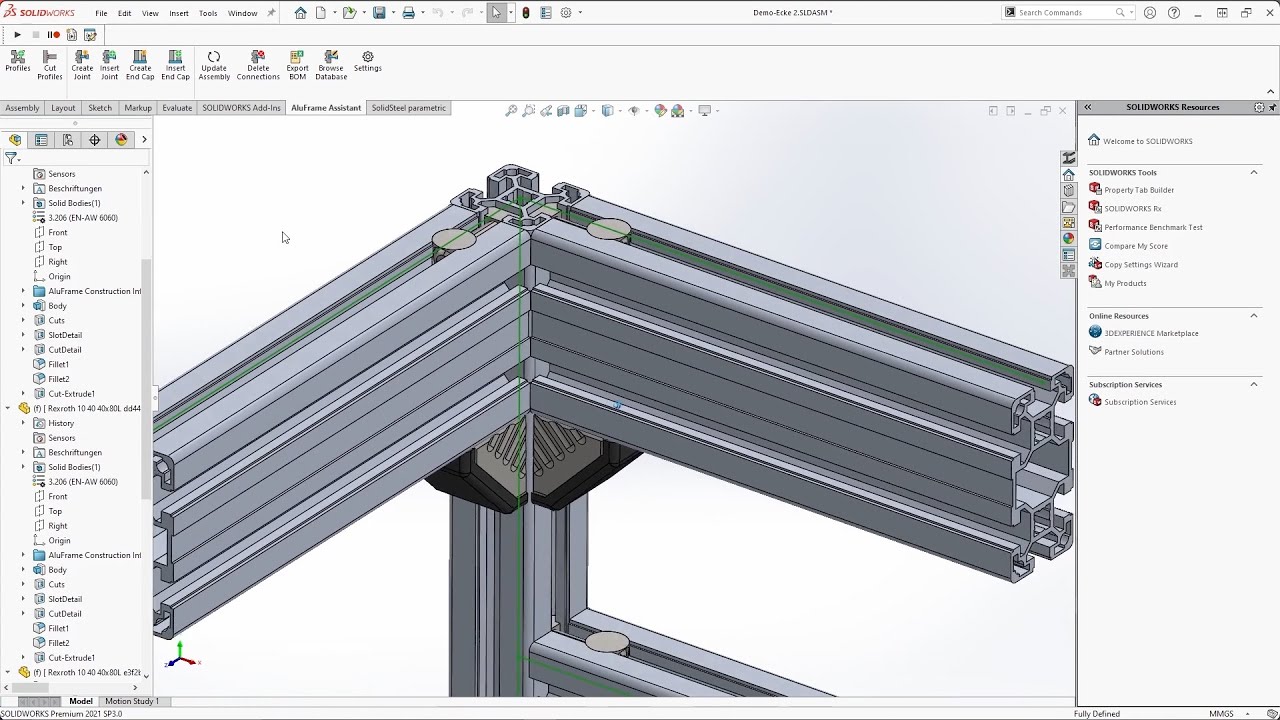Select the Create Joint tool
This screenshot has height=720, width=1280.
click(82, 65)
